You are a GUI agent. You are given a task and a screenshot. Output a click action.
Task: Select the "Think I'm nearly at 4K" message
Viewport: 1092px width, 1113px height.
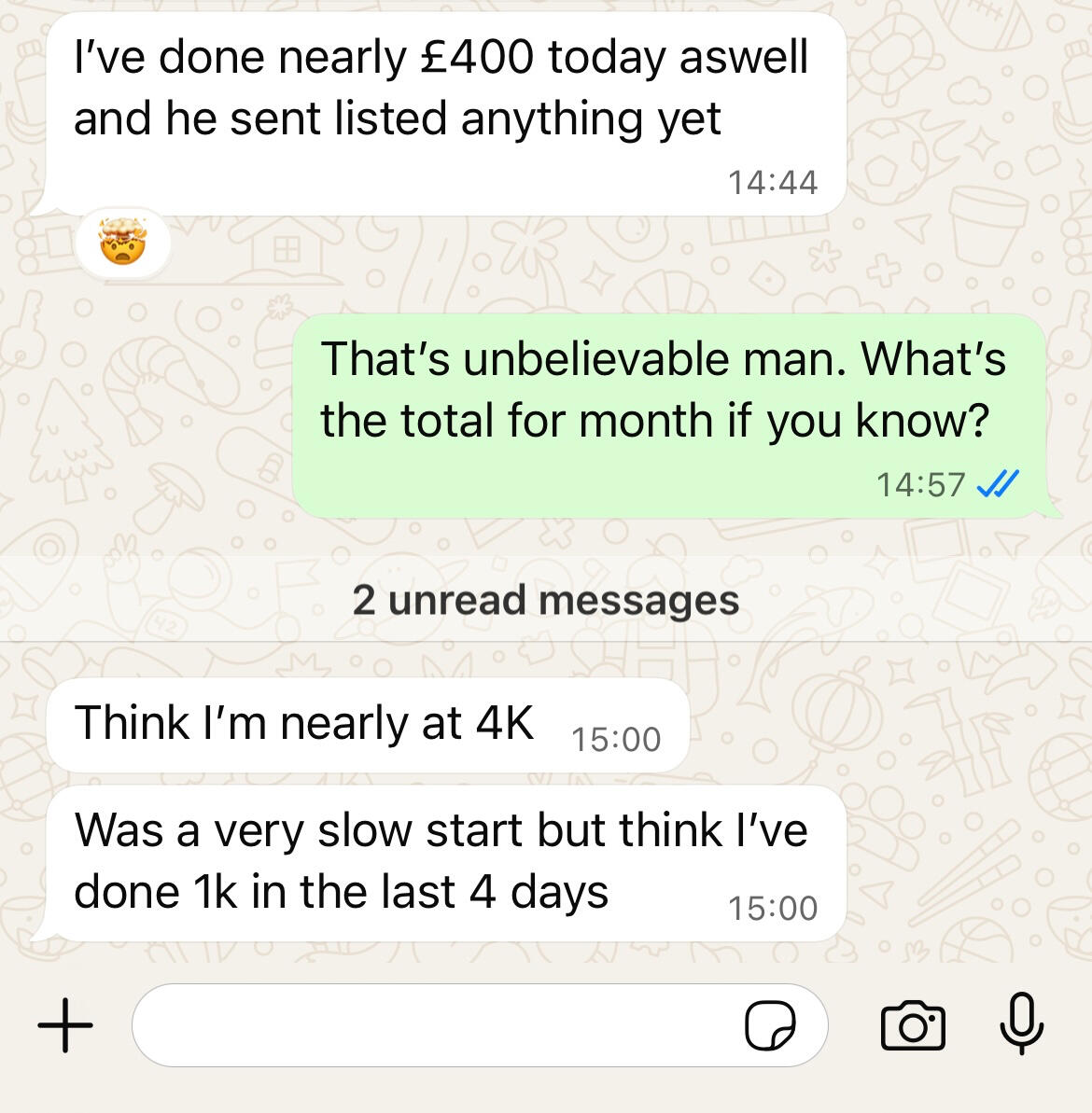pos(368,725)
